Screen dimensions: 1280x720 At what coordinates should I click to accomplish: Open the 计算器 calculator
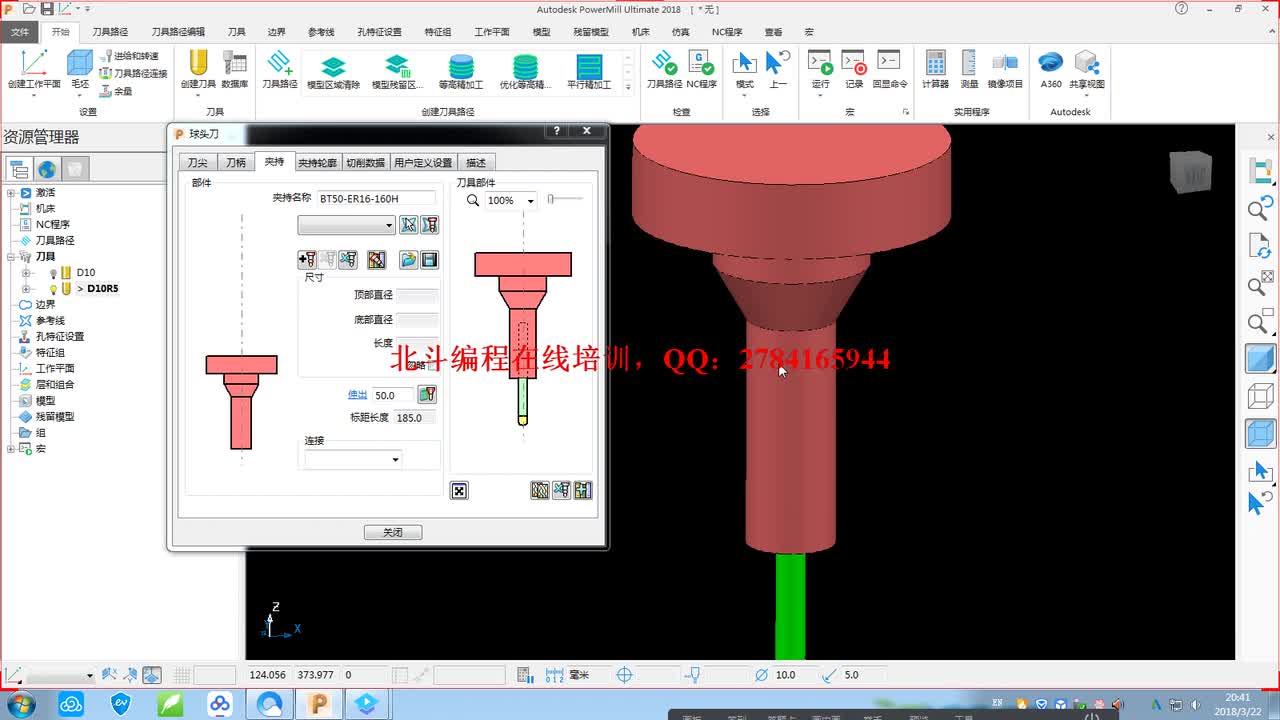(x=935, y=69)
